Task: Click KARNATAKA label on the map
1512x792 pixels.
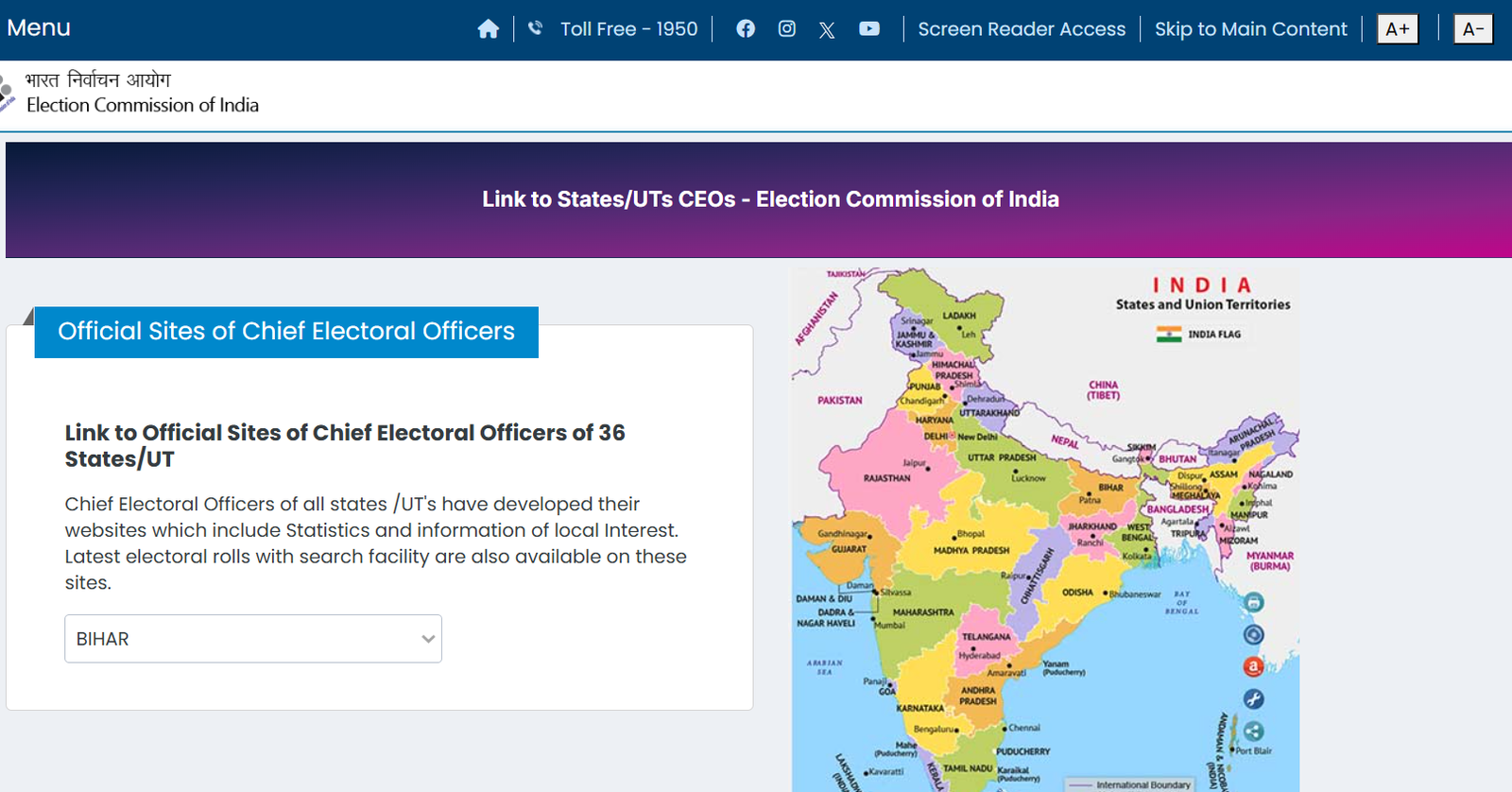Action: click(x=919, y=708)
